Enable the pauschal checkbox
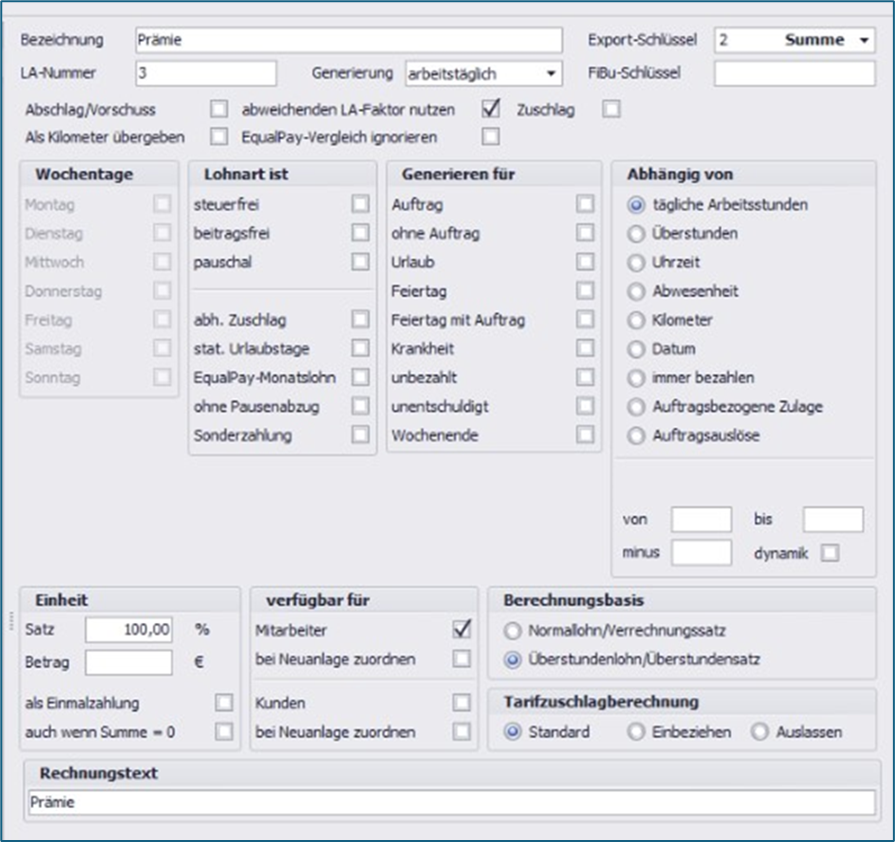This screenshot has width=895, height=842. click(x=360, y=261)
